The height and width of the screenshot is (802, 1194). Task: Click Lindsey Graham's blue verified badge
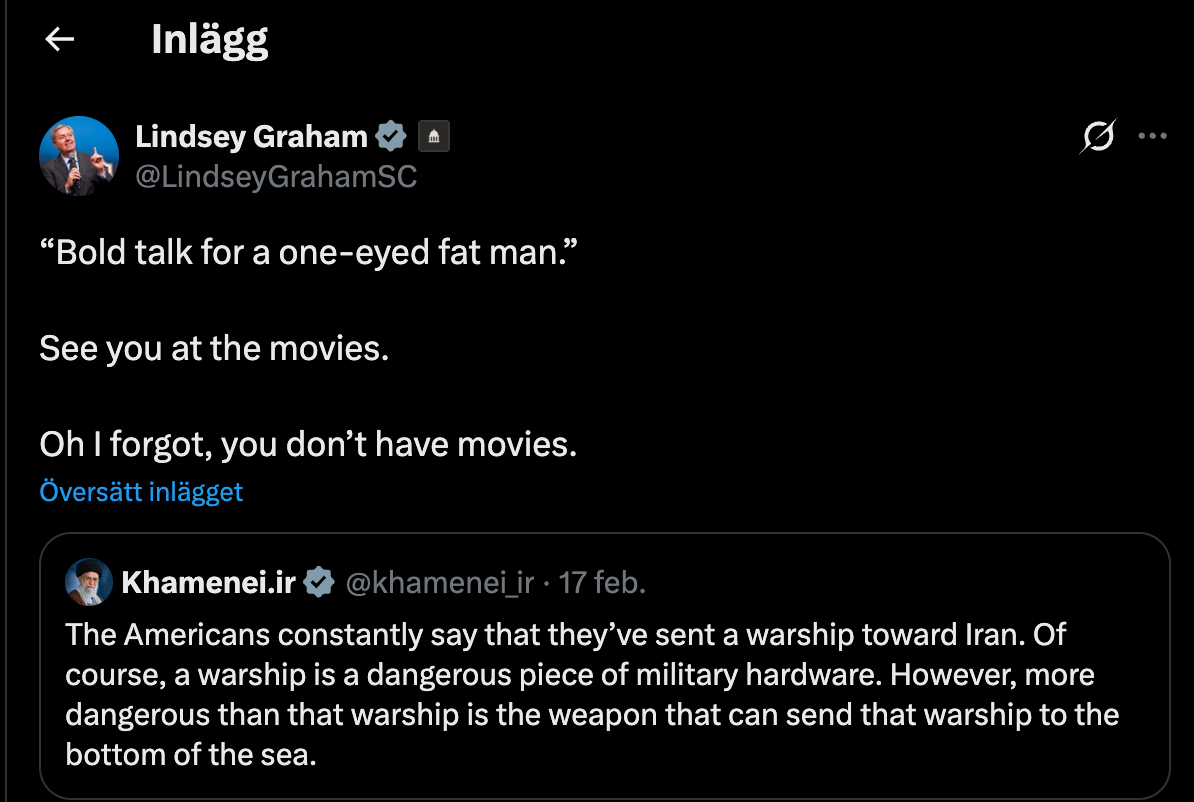(x=390, y=136)
